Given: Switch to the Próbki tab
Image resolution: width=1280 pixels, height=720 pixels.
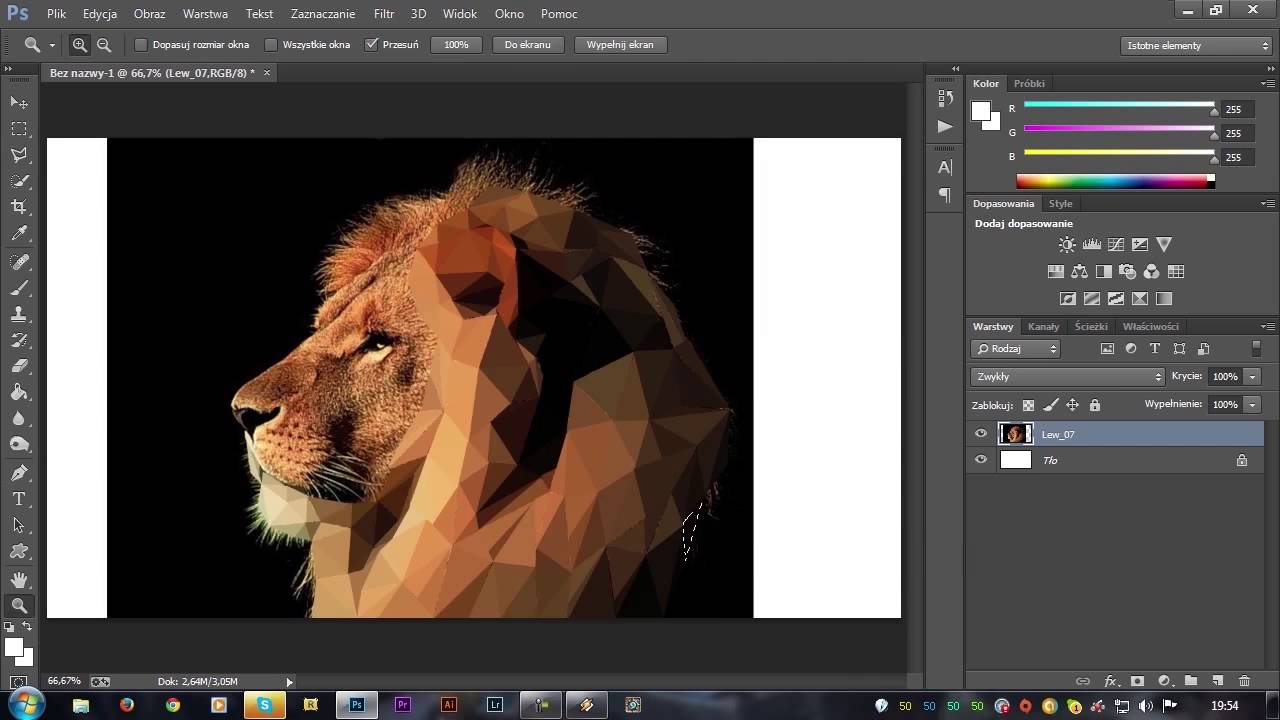Looking at the screenshot, I should pyautogui.click(x=1029, y=84).
